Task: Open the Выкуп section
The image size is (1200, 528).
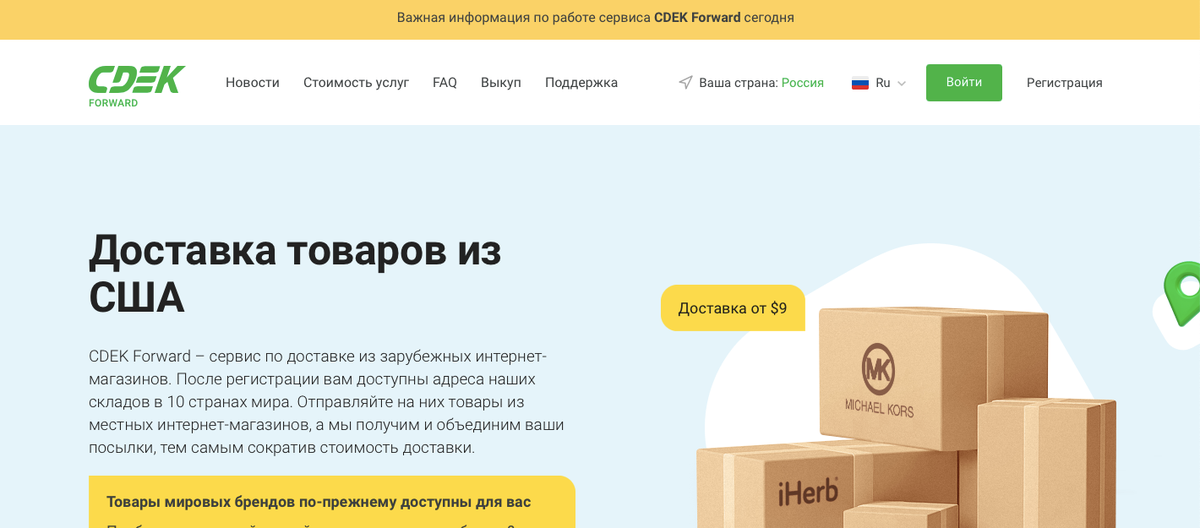Action: (x=501, y=83)
